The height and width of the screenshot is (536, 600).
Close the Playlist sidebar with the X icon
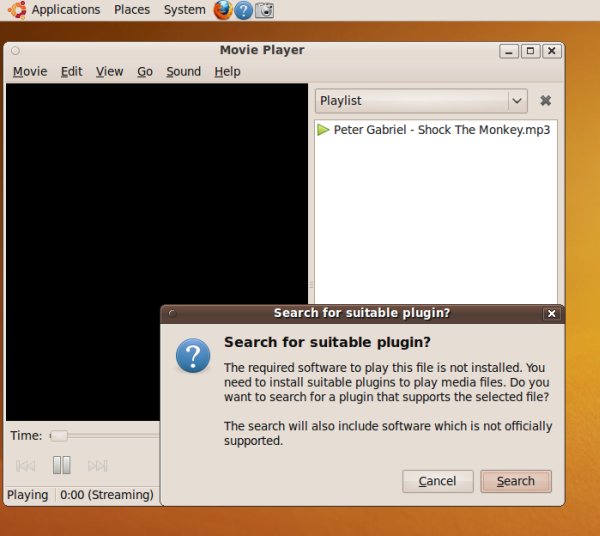(x=545, y=101)
